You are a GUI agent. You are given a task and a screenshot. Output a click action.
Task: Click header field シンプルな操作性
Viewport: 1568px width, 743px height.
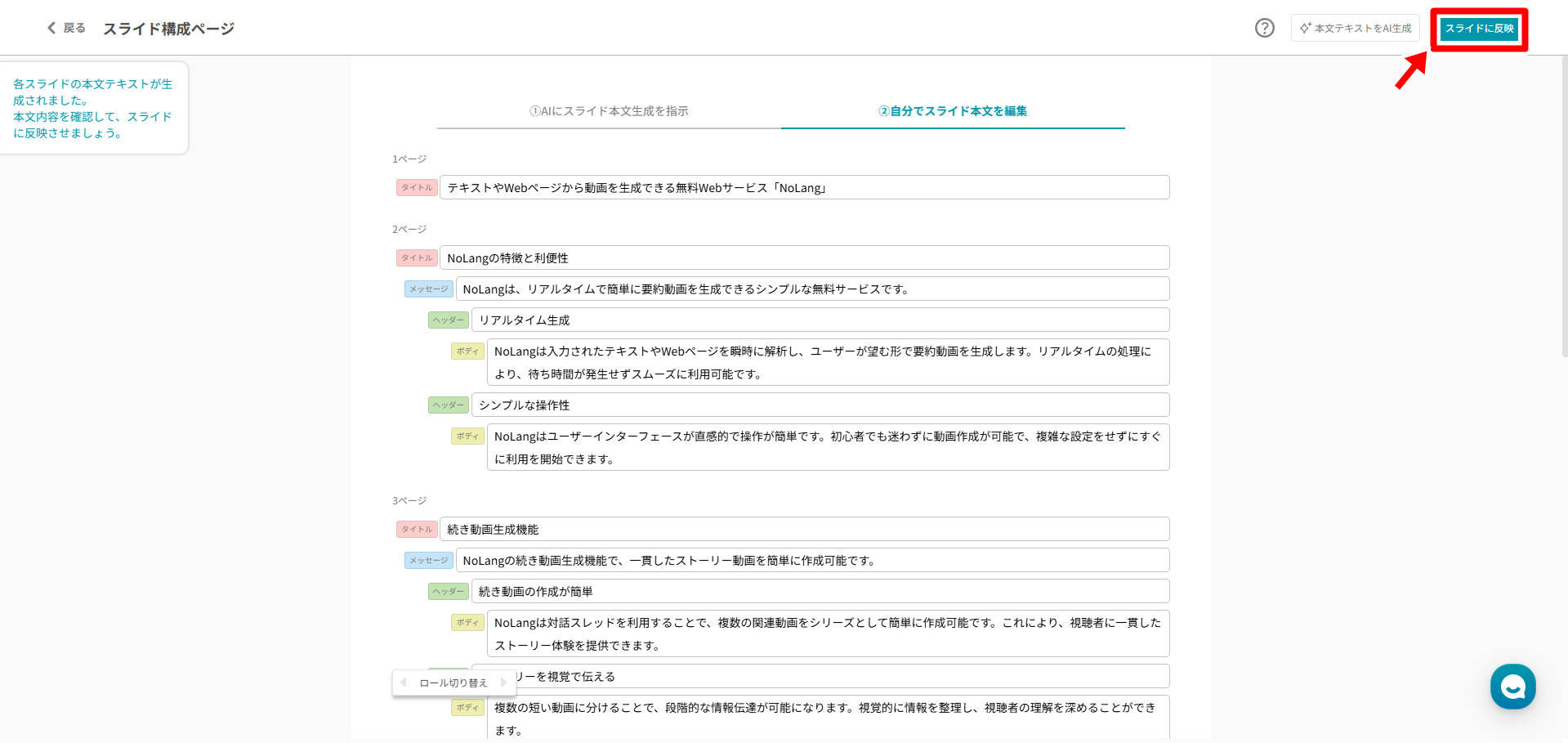820,405
